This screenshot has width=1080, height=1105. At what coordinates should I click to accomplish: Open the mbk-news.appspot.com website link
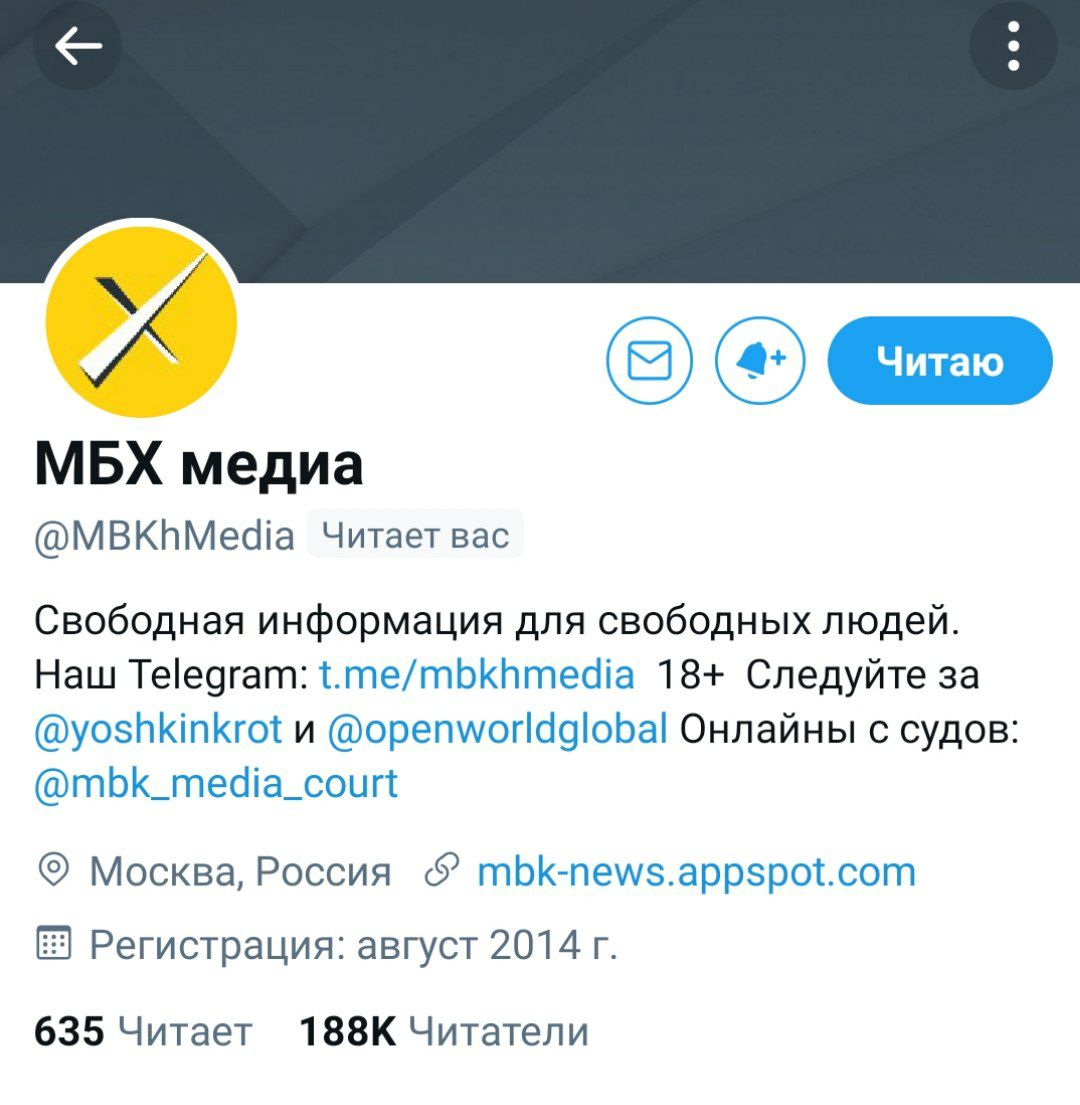tap(697, 872)
